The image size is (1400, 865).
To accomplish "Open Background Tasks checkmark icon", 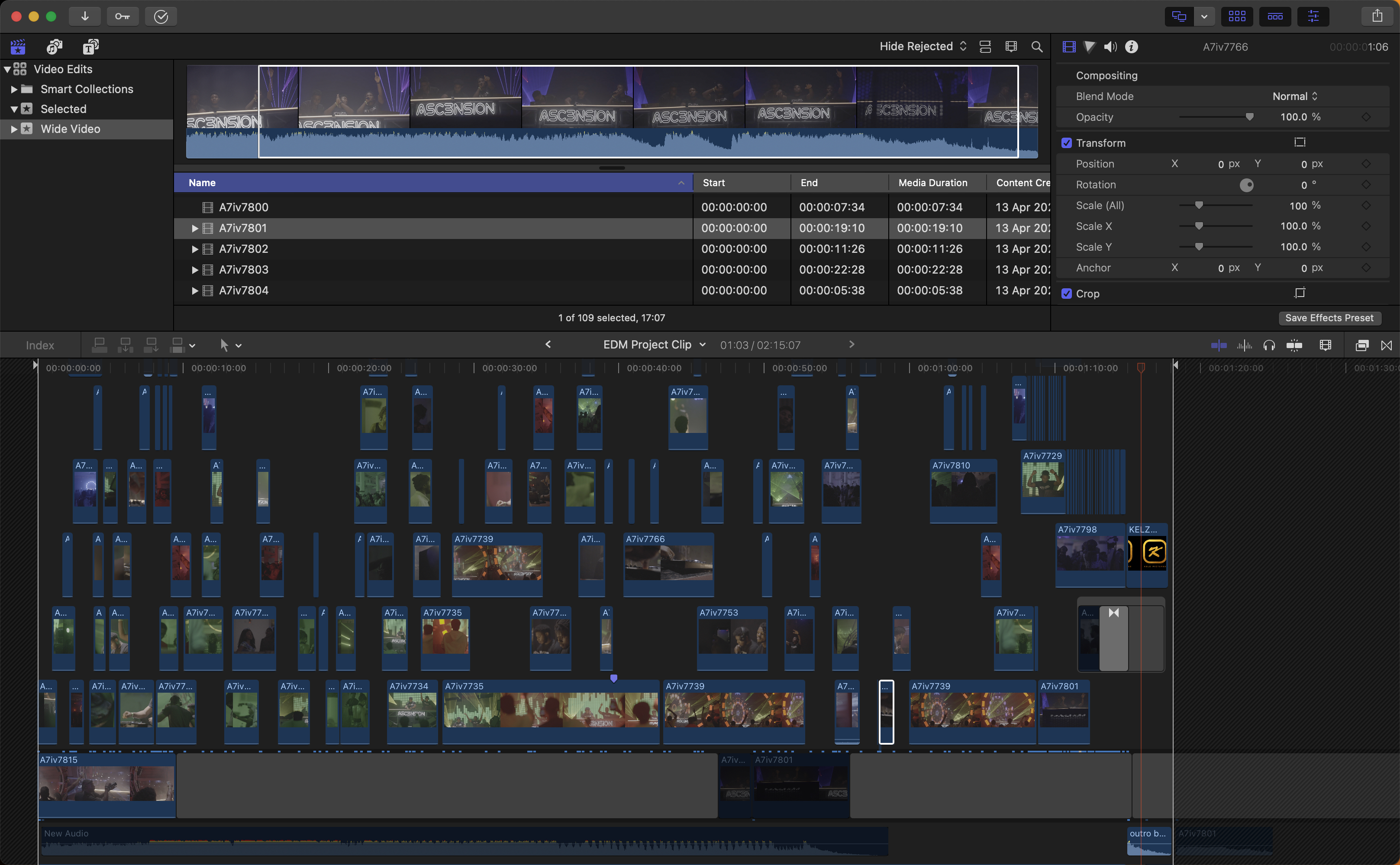I will click(161, 16).
